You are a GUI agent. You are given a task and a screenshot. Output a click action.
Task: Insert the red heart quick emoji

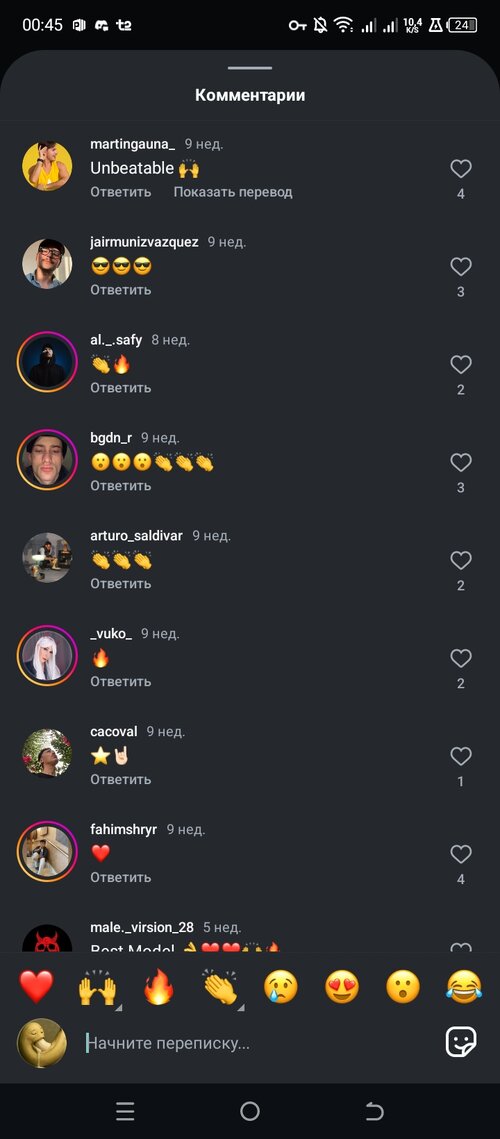coord(36,987)
